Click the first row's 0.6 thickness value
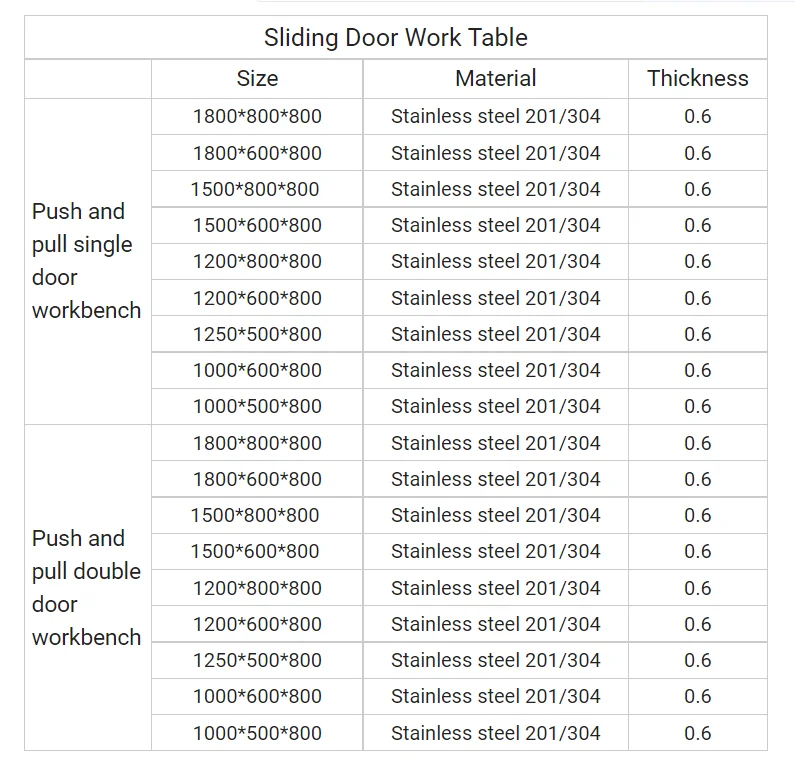Viewport: 795px width, 771px height. [697, 116]
